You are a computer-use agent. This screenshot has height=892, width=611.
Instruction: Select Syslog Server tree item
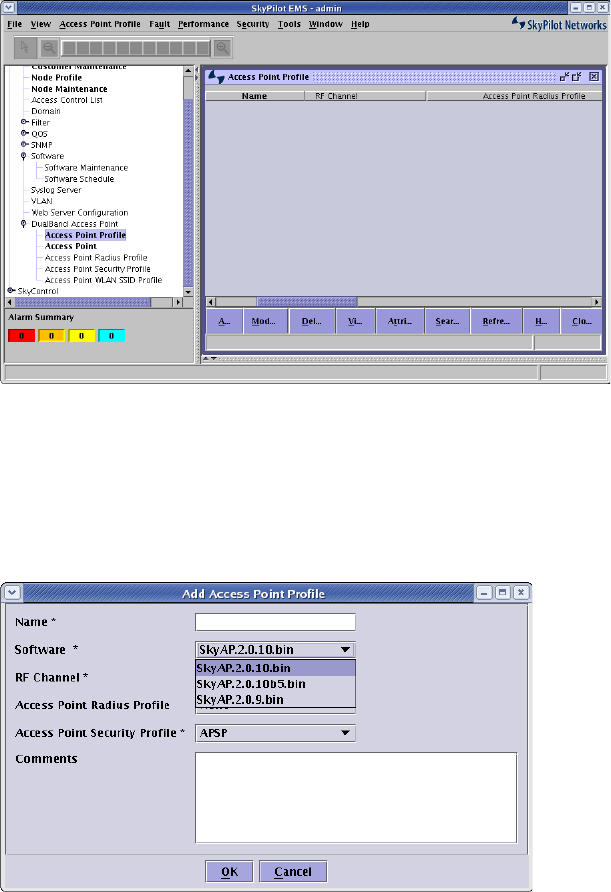pos(56,190)
